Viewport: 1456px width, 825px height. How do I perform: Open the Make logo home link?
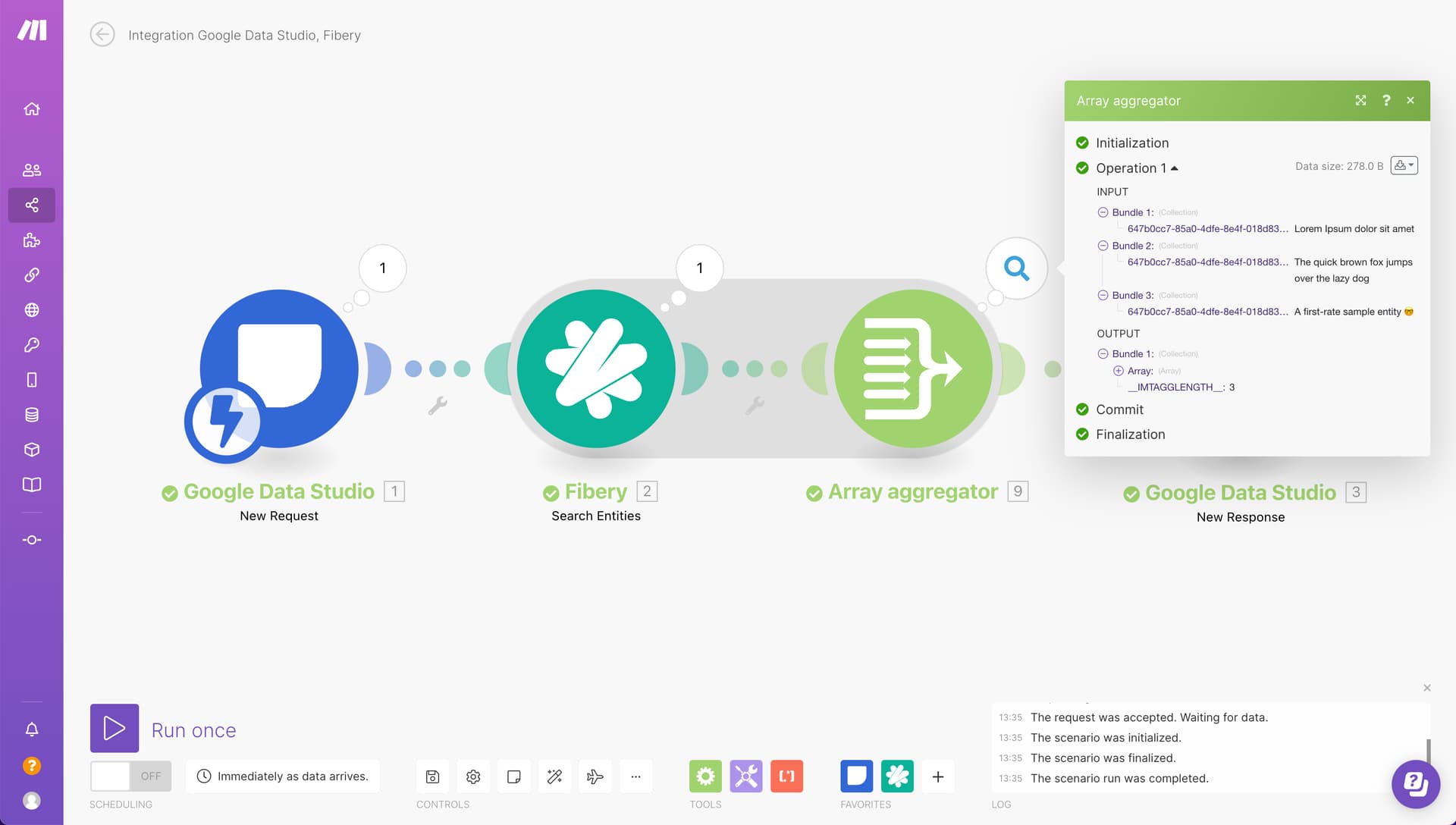[x=32, y=30]
